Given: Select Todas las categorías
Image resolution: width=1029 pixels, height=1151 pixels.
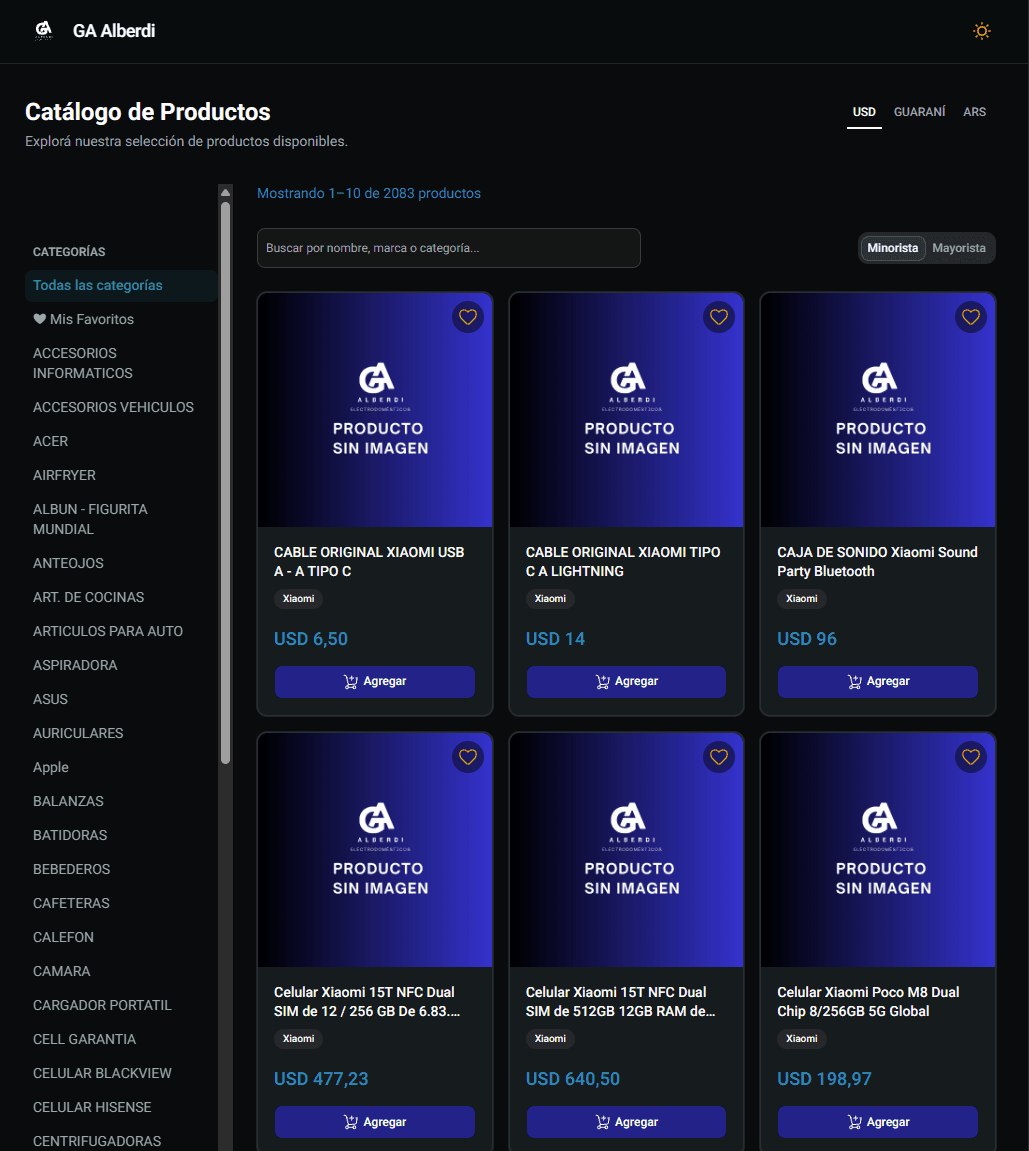Looking at the screenshot, I should pyautogui.click(x=121, y=286).
